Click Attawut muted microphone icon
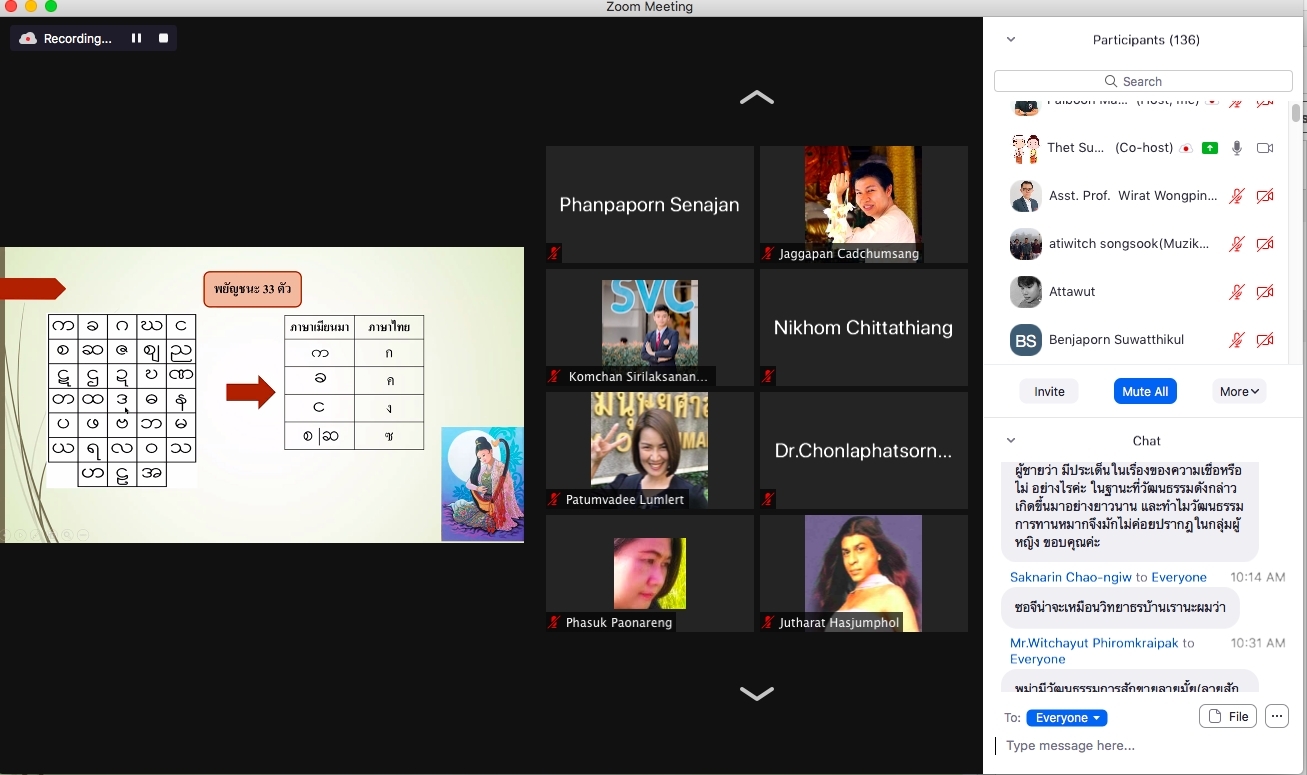Screen dimensions: 1307x775 click(1237, 292)
